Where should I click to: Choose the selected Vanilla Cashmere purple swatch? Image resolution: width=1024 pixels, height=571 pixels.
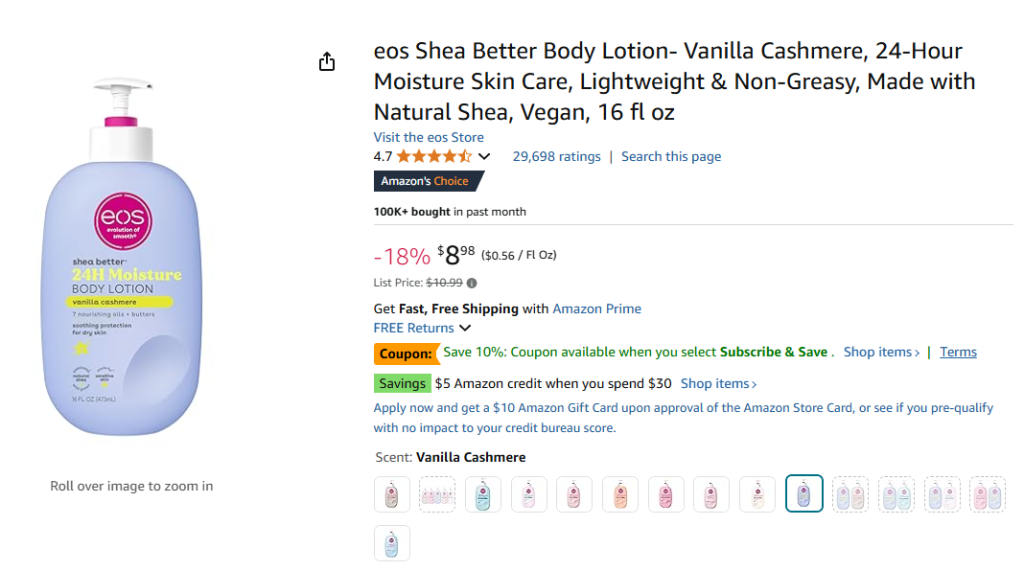click(x=804, y=494)
